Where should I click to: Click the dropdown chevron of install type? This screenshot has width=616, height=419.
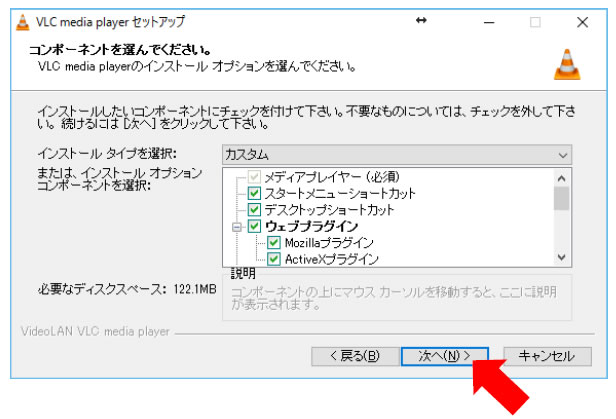563,156
